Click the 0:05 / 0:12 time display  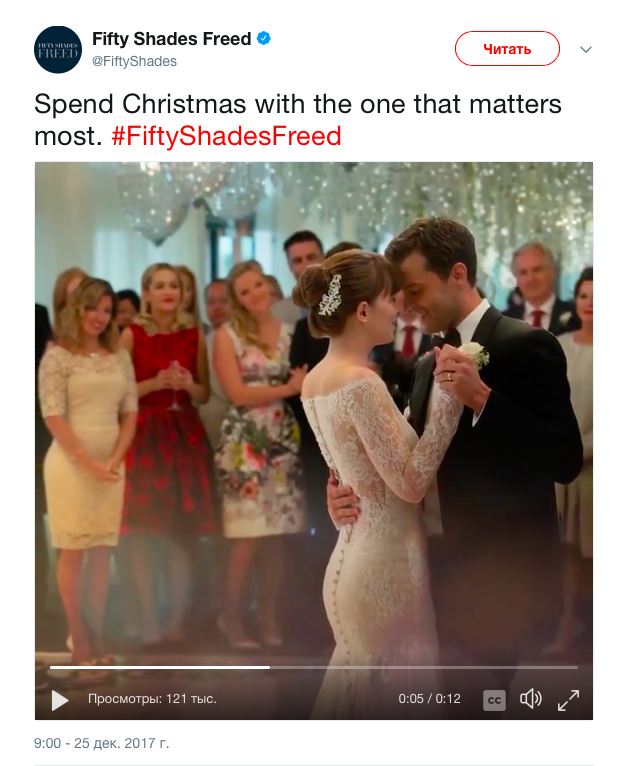(x=429, y=699)
